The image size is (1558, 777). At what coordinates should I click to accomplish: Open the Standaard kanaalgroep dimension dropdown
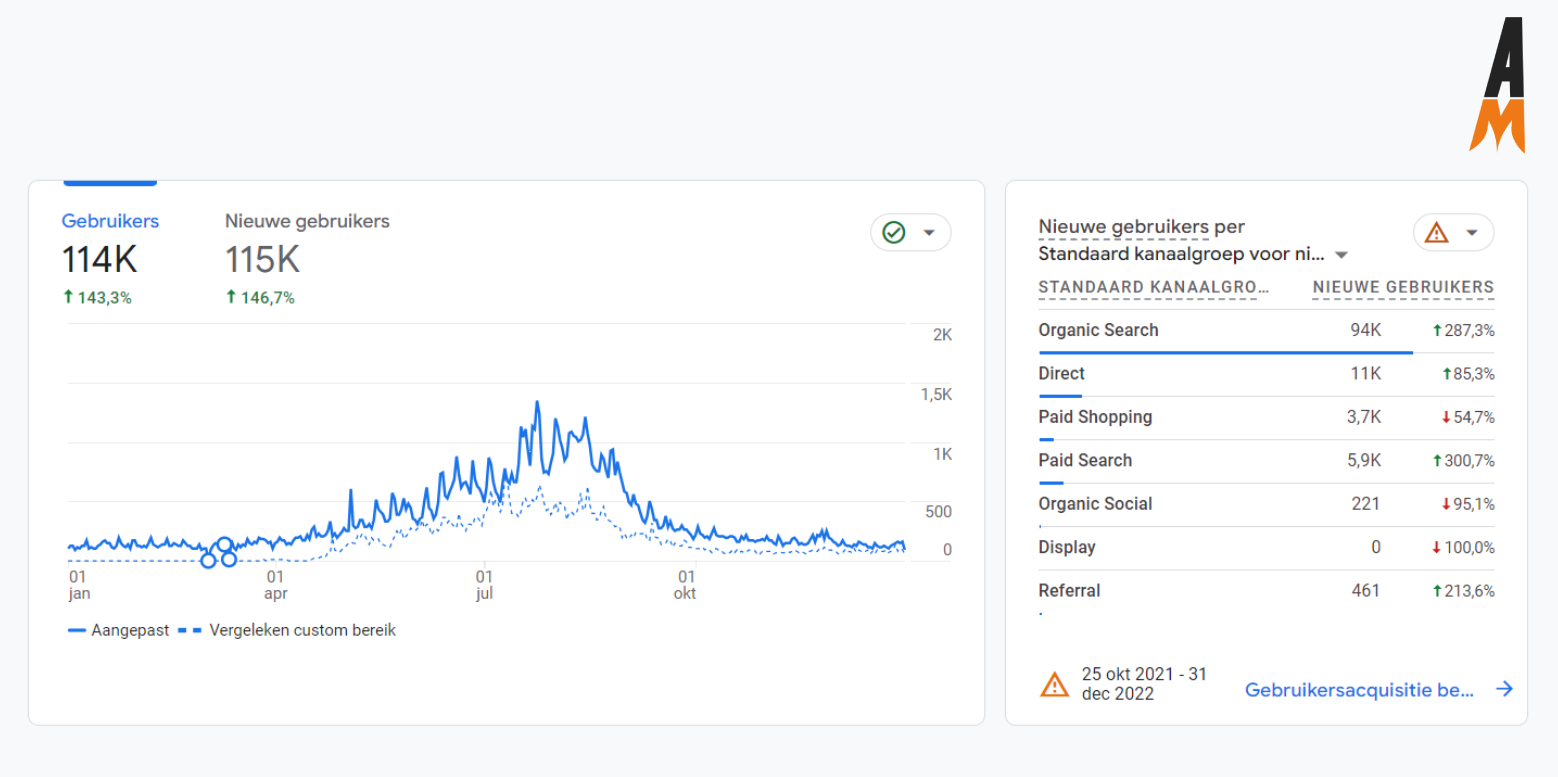[1194, 254]
